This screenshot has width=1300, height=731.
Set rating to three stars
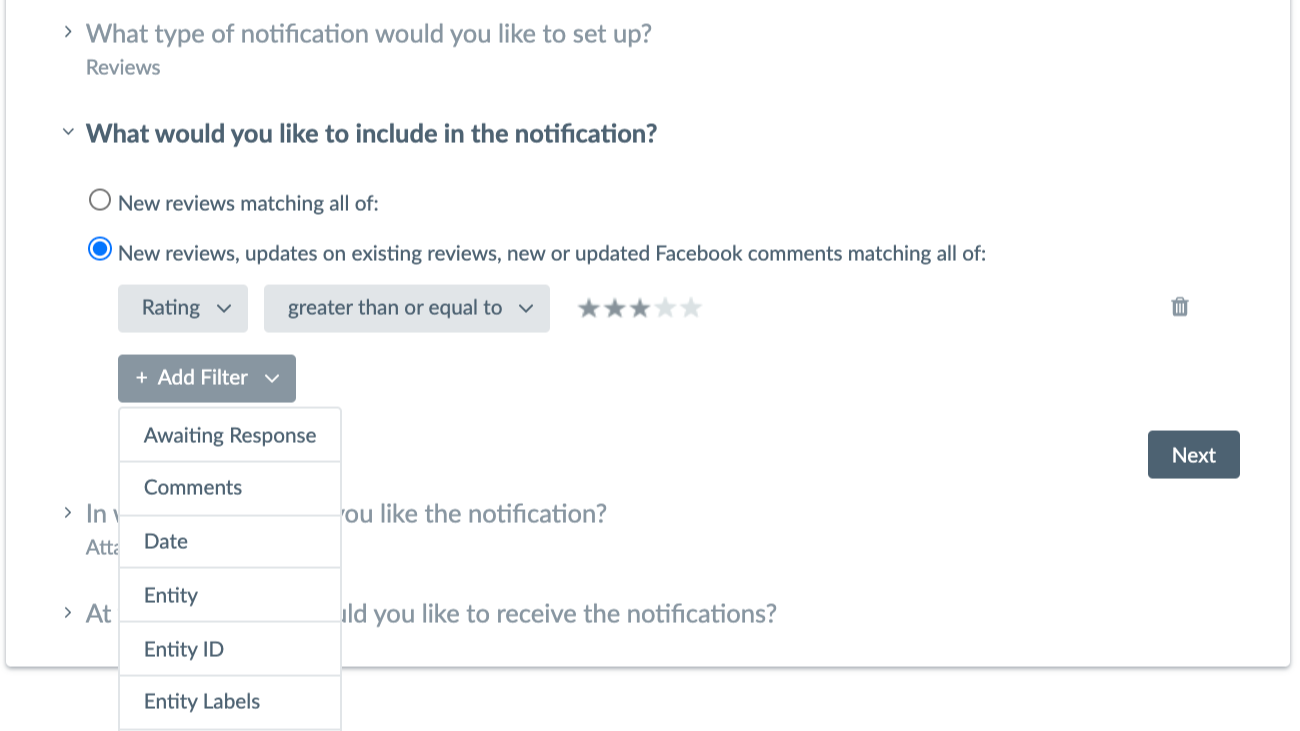pyautogui.click(x=640, y=308)
